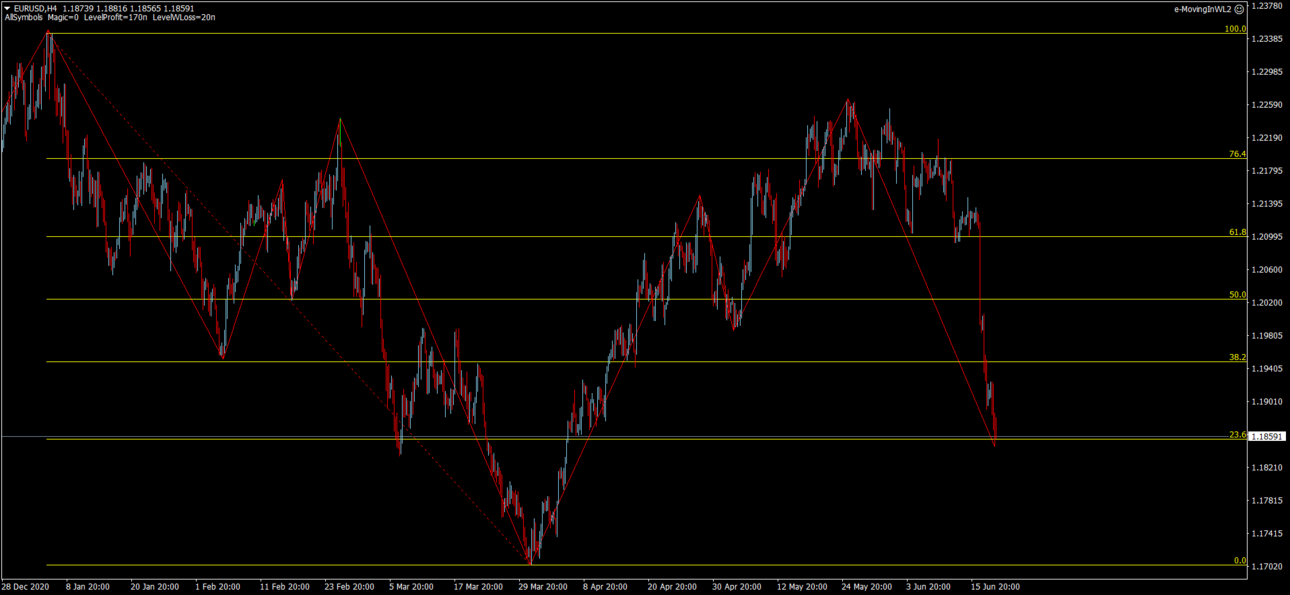The image size is (1290, 595).
Task: Click the 3 Jun 20:00 time label
Action: [930, 587]
